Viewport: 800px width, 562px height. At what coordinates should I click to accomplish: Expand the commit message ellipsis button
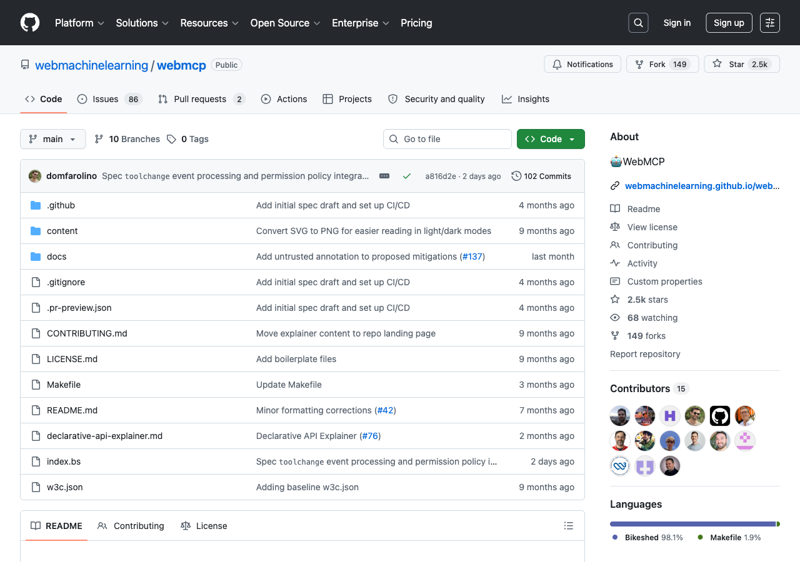click(x=384, y=176)
